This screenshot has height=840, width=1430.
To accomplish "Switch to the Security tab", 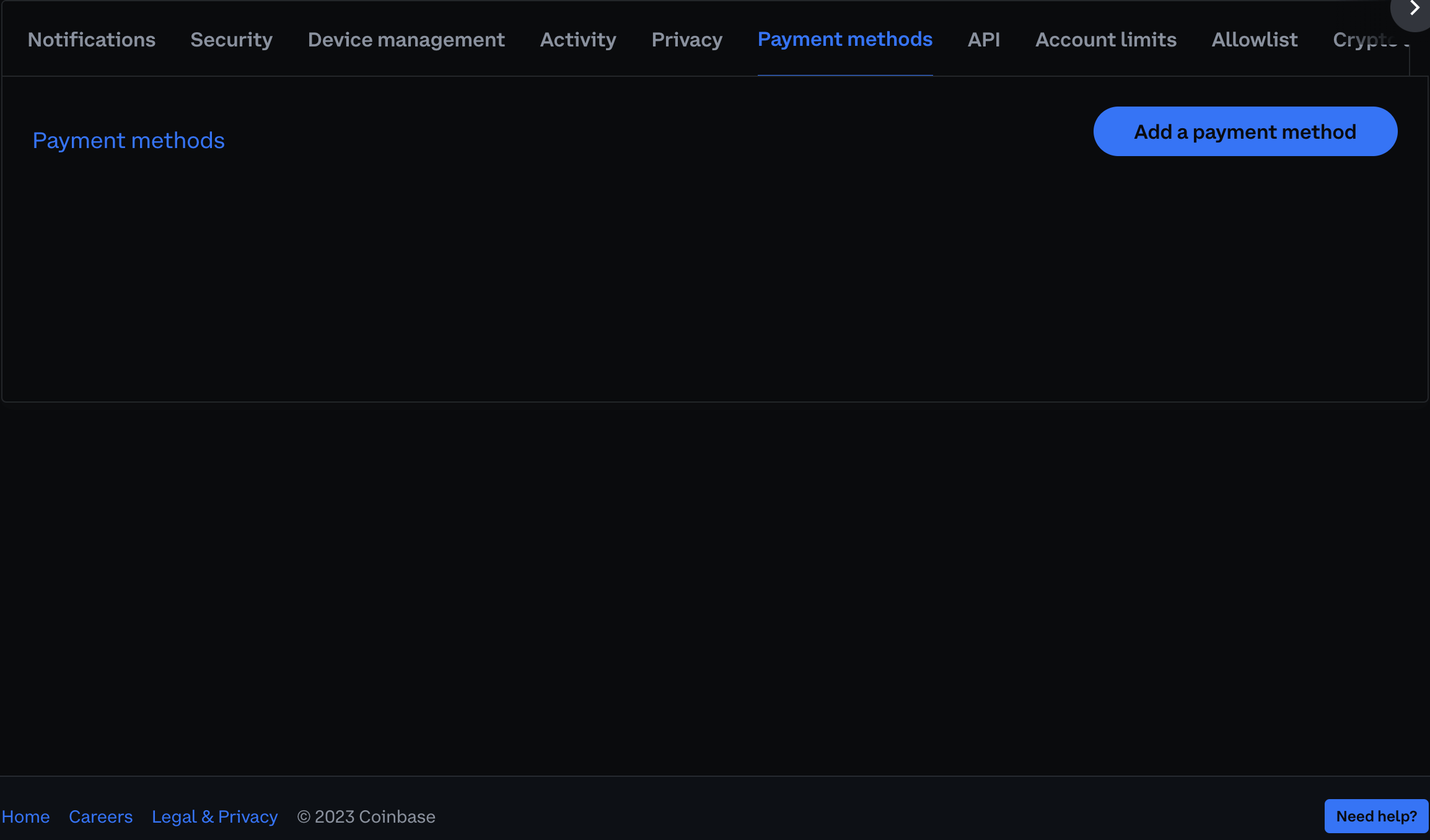I will [231, 39].
